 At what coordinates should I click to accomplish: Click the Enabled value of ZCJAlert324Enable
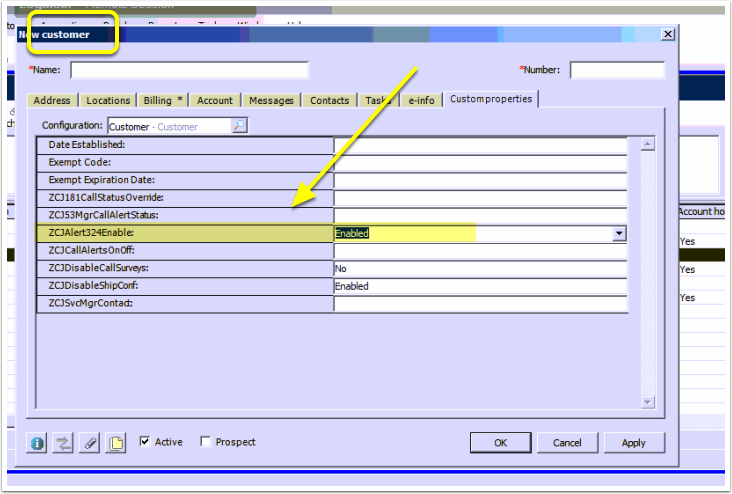tap(352, 233)
